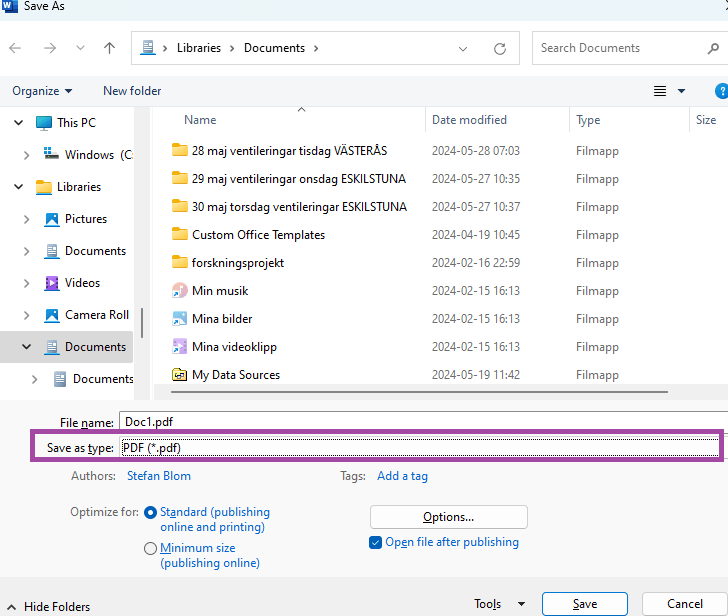The image size is (728, 616).
Task: Cancel the Save As dialog
Action: (x=684, y=603)
